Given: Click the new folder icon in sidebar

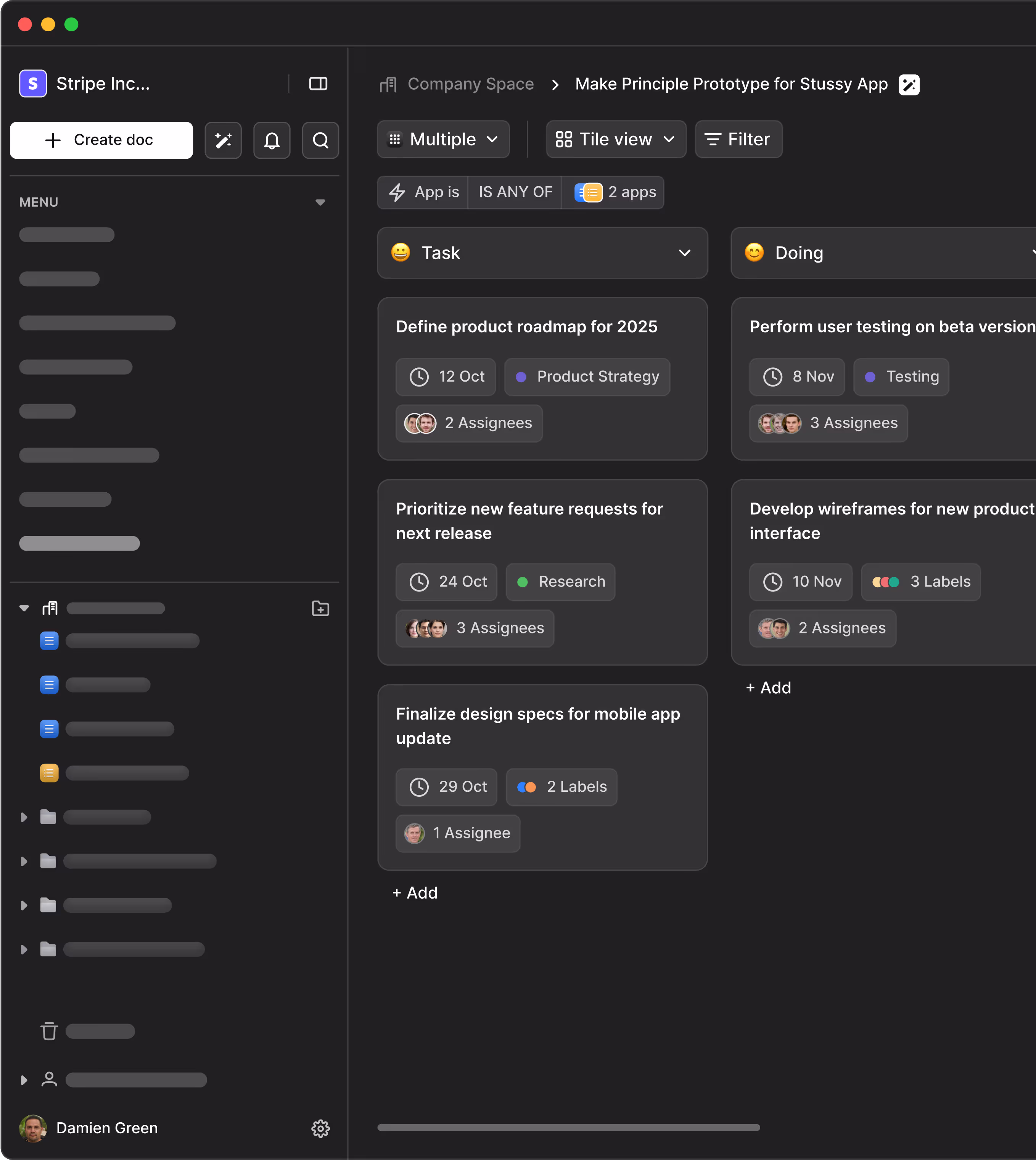Looking at the screenshot, I should pos(320,608).
